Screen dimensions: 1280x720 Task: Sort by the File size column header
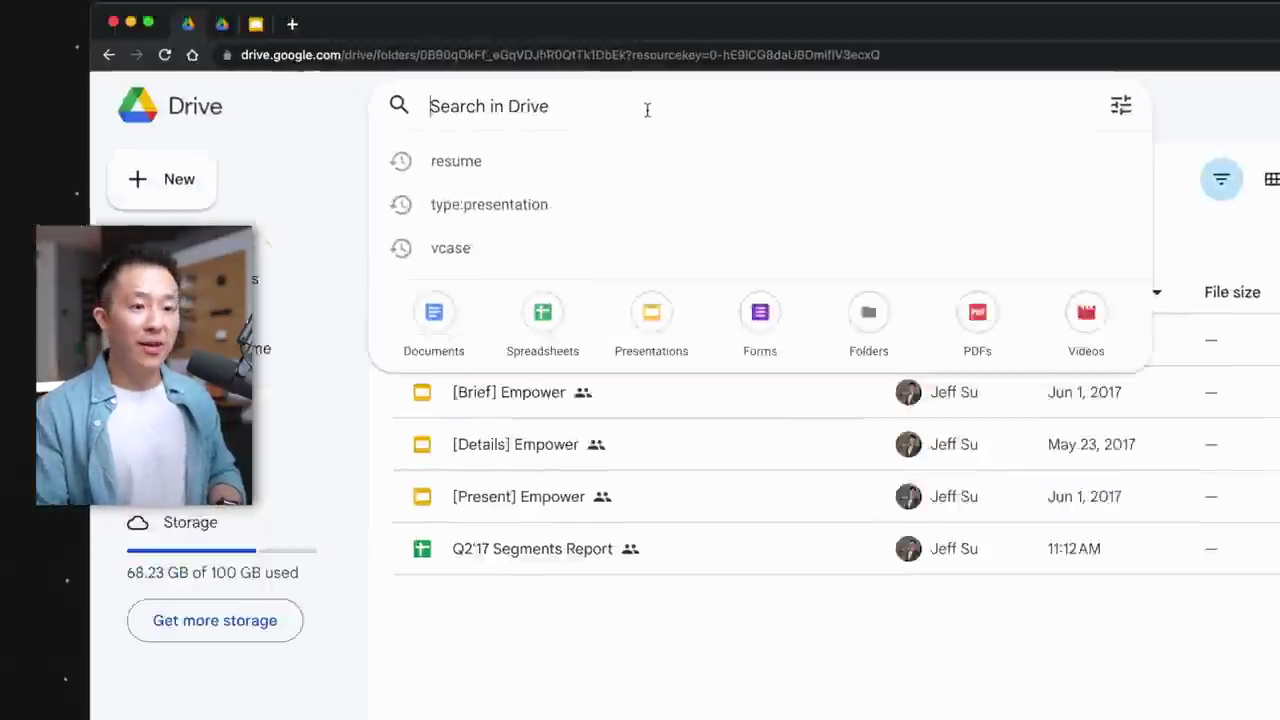pos(1232,292)
